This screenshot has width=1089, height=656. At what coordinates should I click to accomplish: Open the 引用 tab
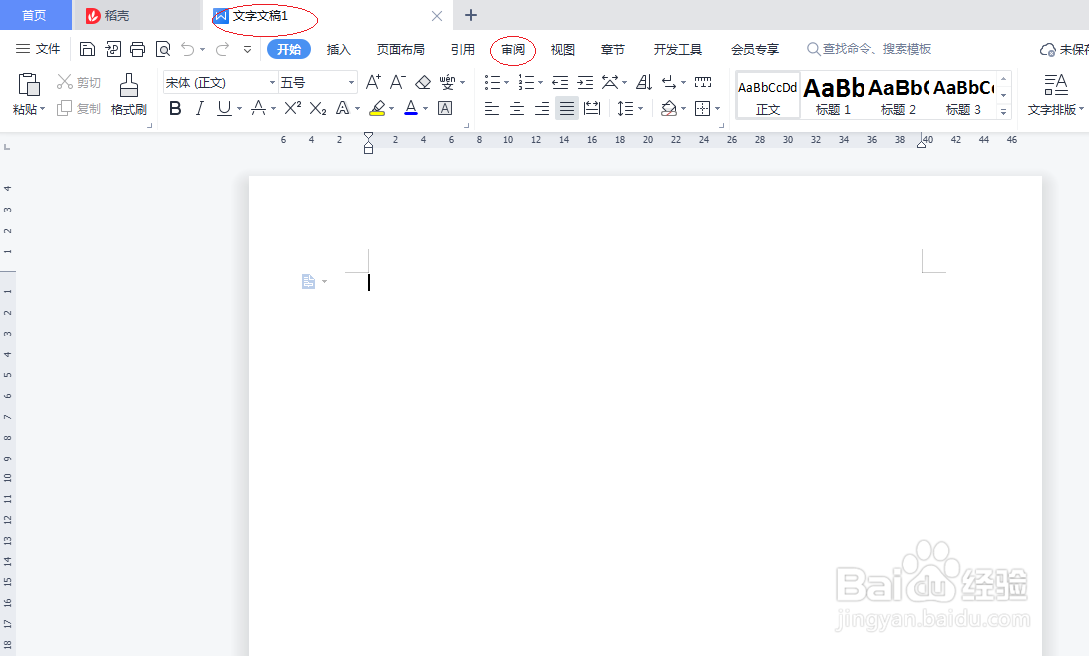463,49
